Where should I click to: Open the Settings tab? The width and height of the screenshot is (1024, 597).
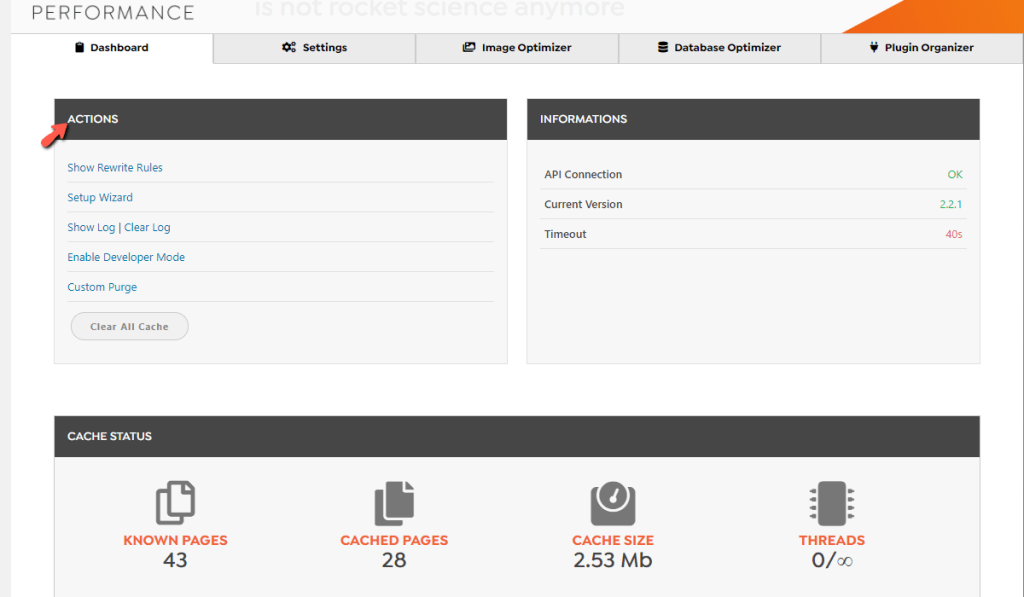pyautogui.click(x=314, y=48)
